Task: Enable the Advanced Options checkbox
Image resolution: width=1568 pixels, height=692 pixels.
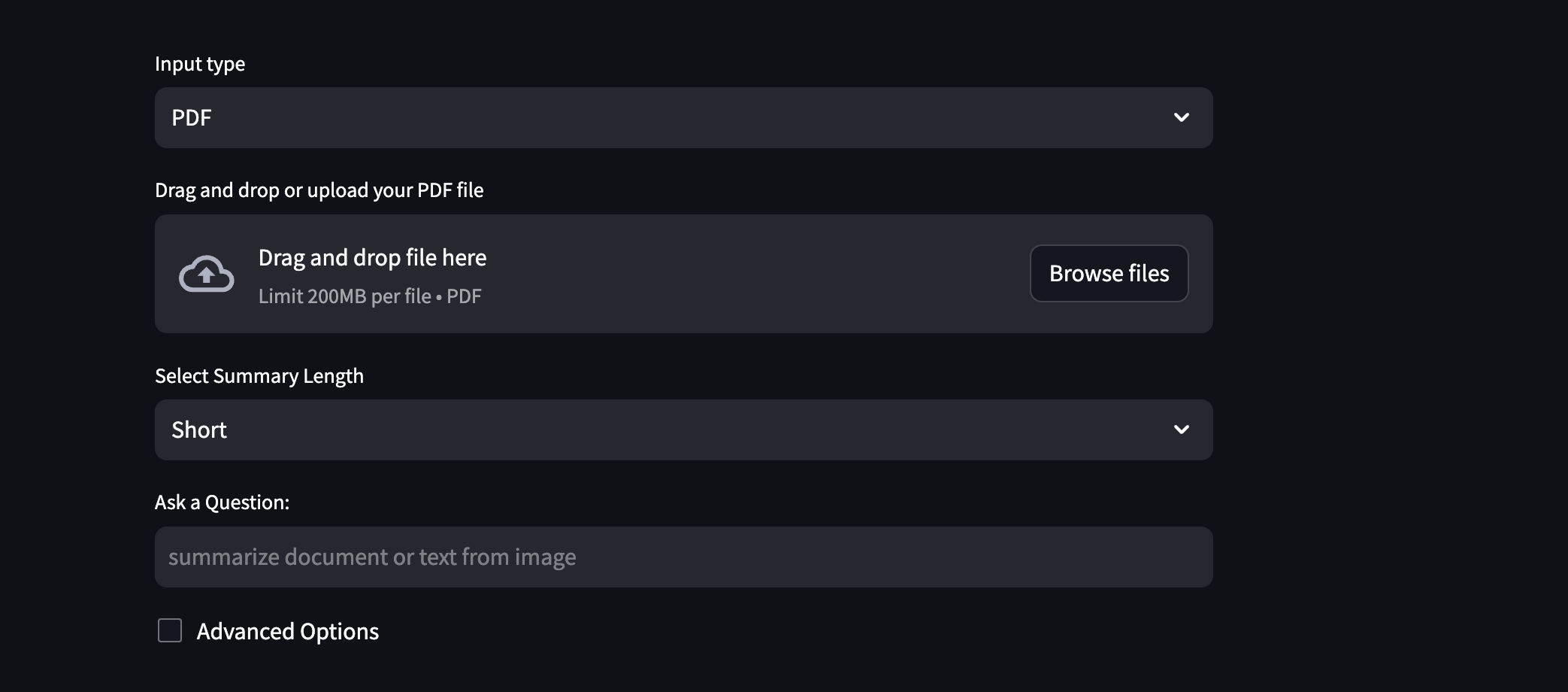Action: pos(170,630)
